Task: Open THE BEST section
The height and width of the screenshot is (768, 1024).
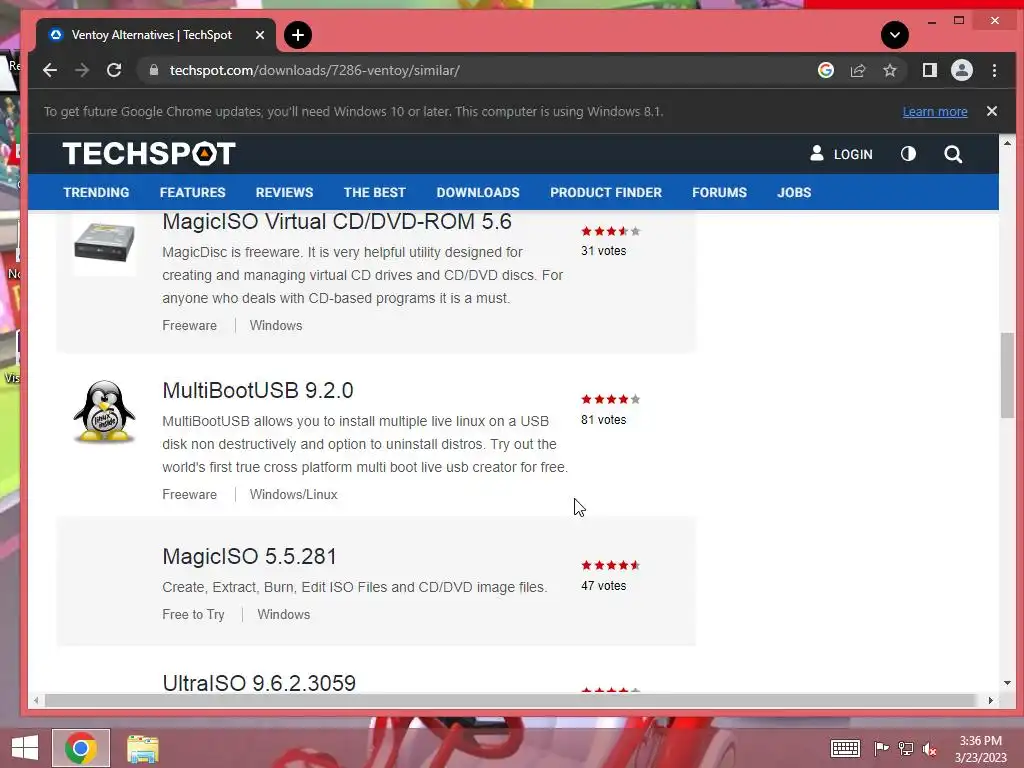Action: (375, 193)
